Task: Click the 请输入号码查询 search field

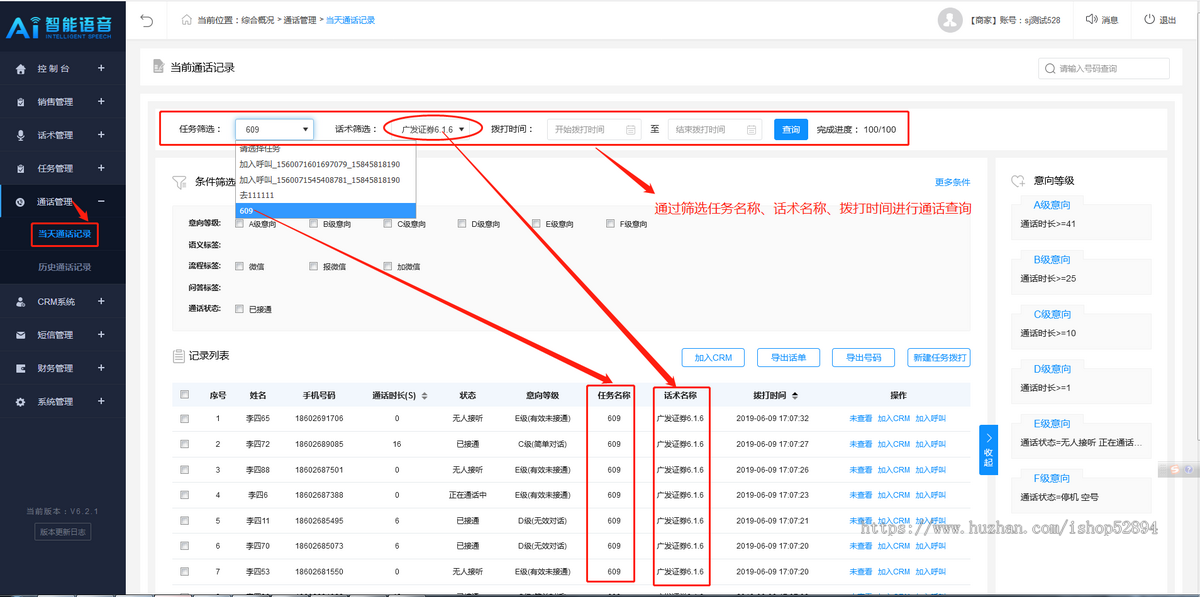Action: pyautogui.click(x=1103, y=69)
